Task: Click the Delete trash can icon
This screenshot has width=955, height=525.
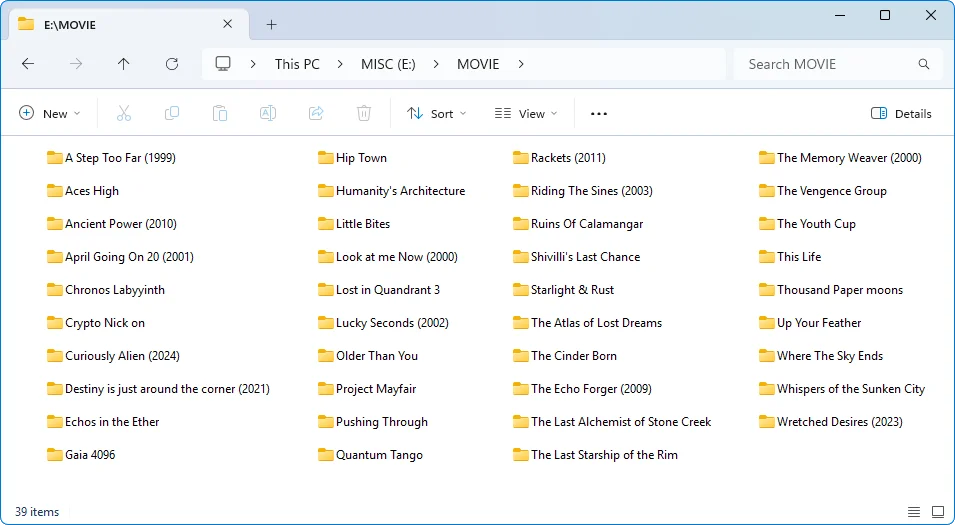Action: click(364, 113)
